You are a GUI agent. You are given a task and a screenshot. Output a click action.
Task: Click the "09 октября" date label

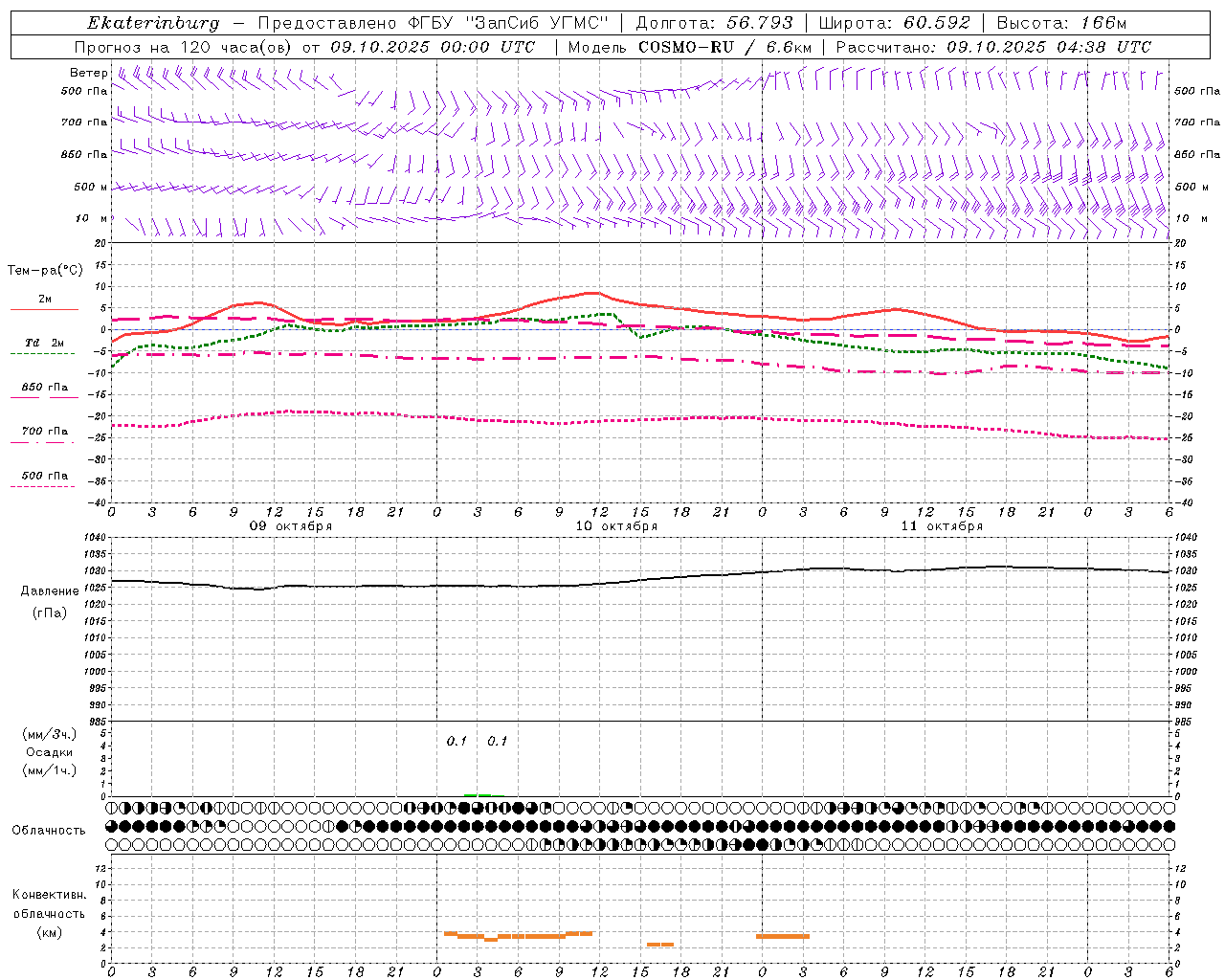point(291,526)
